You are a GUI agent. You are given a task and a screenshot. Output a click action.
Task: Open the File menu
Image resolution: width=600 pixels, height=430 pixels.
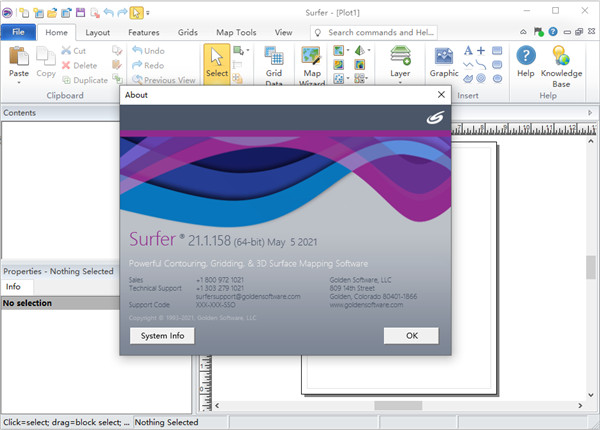[18, 32]
